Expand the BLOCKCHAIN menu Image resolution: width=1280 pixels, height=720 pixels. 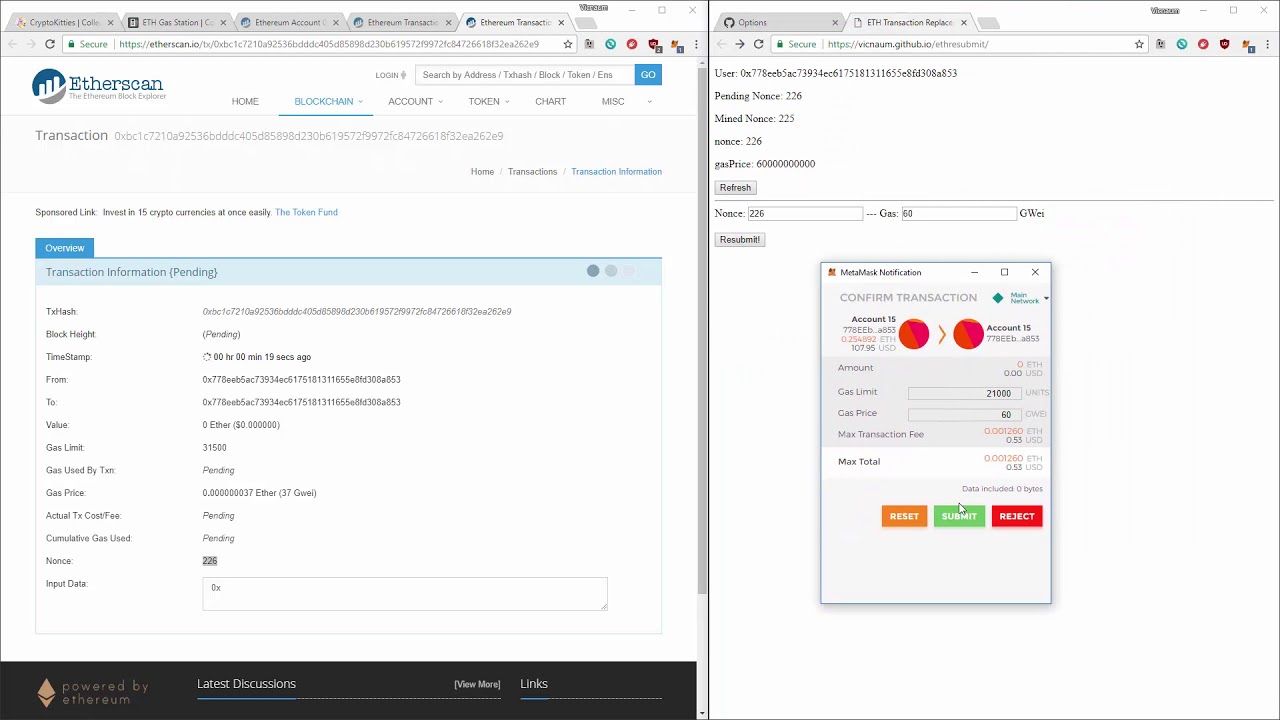[328, 101]
